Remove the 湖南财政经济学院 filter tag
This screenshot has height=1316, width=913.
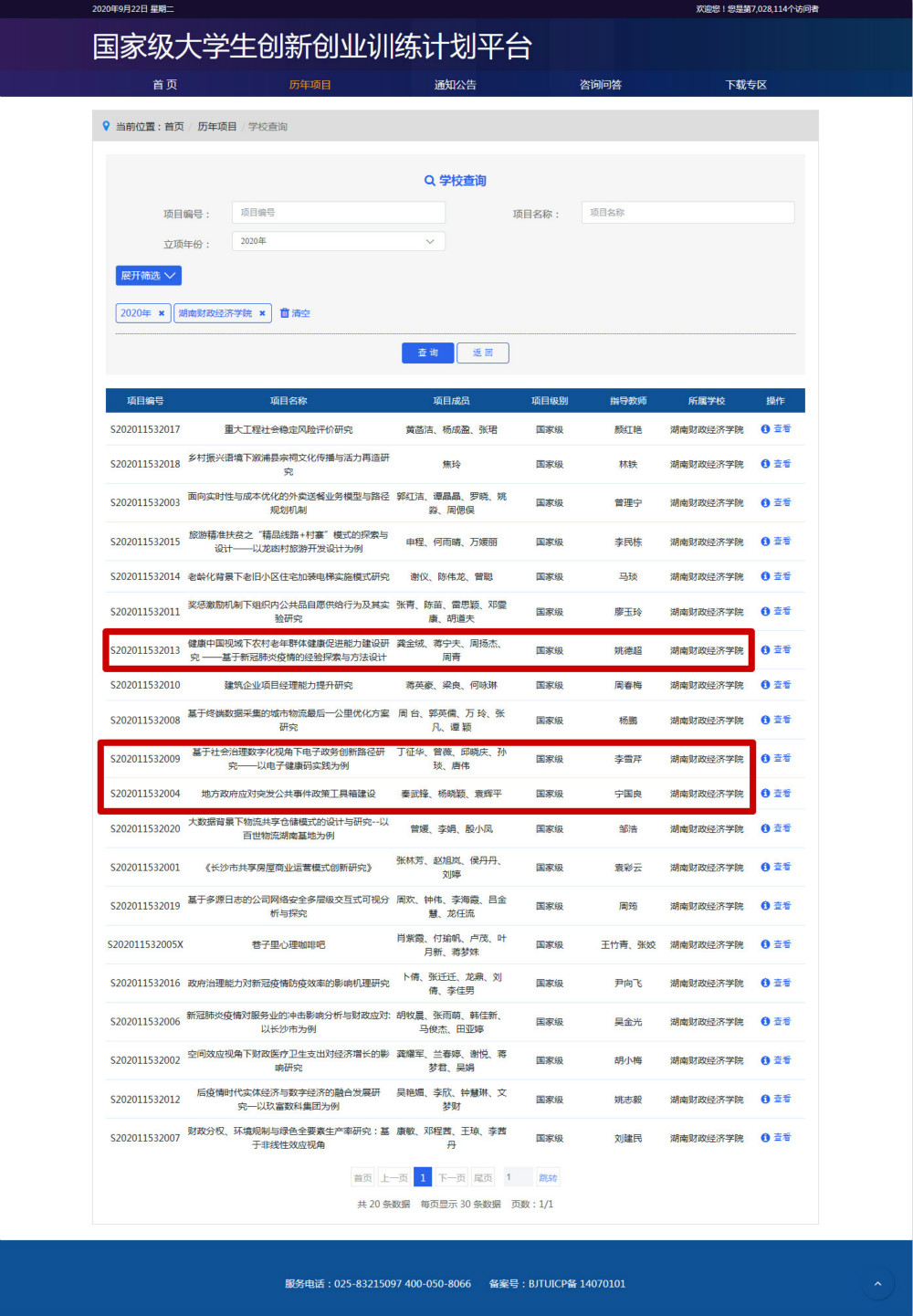point(262,313)
